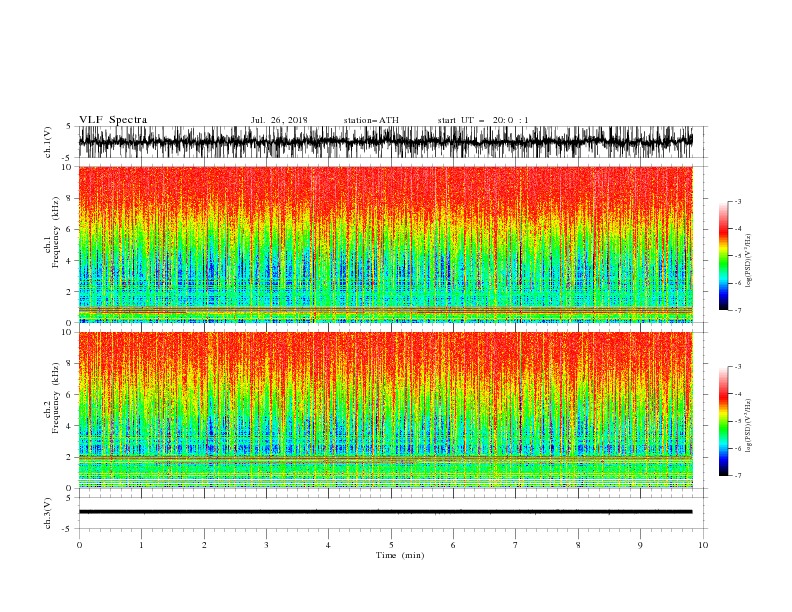792x612 pixels.
Task: Click the upper "log(PSD)(V²/Hz)" colorbar label
Action: [x=748, y=261]
